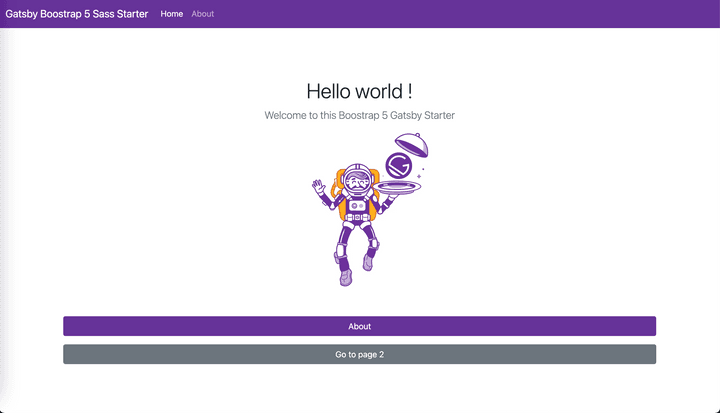
Task: Click the astronaut's raised knee
Action: point(372,242)
